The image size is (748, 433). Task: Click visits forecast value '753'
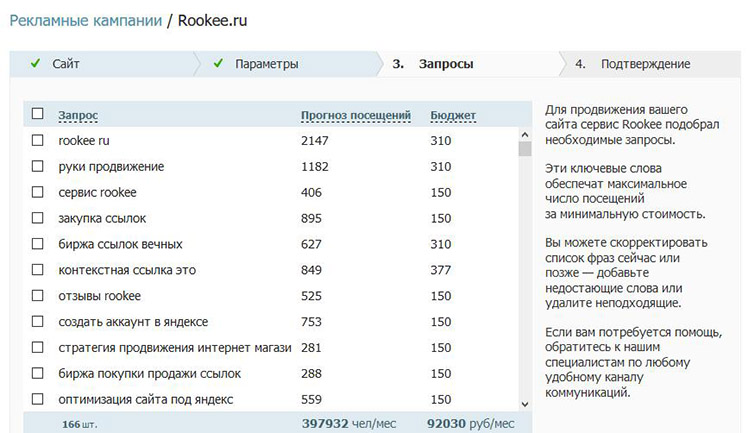[312, 322]
